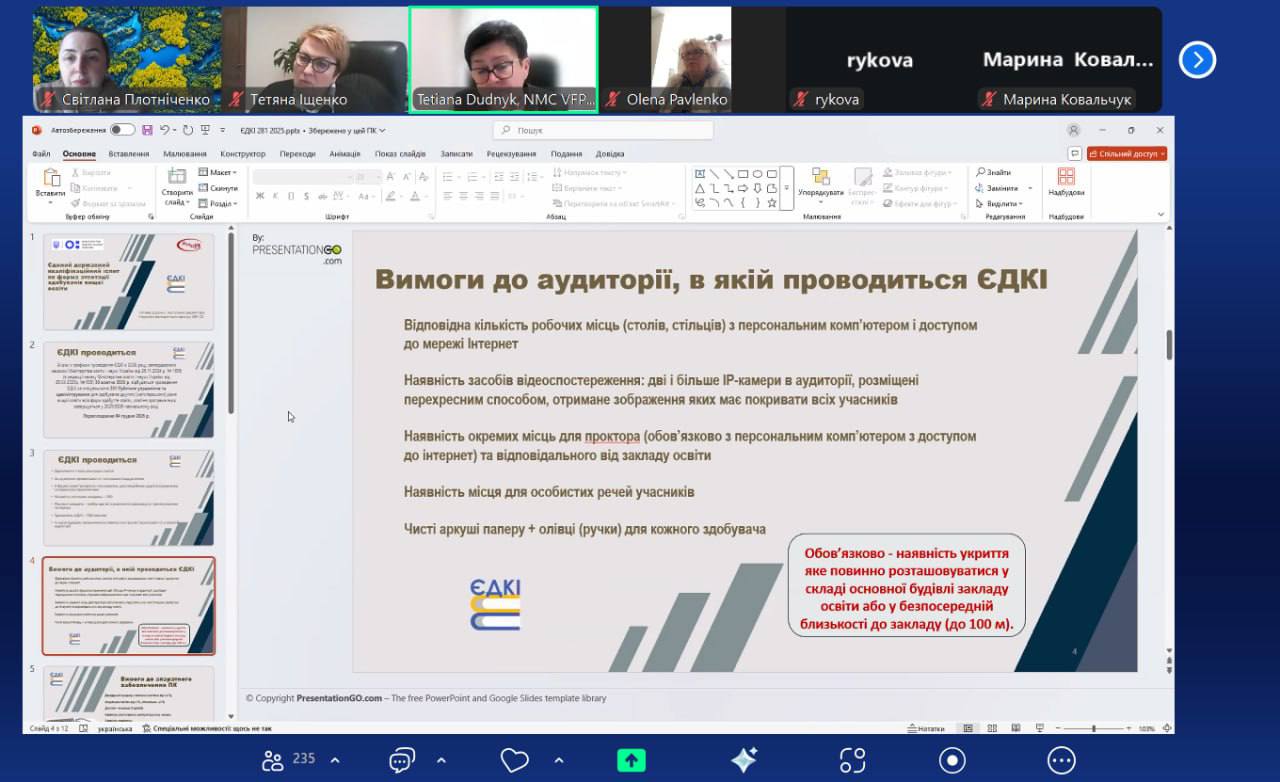
Task: Toggle the Notes (Нотатки) pane
Action: [x=925, y=728]
